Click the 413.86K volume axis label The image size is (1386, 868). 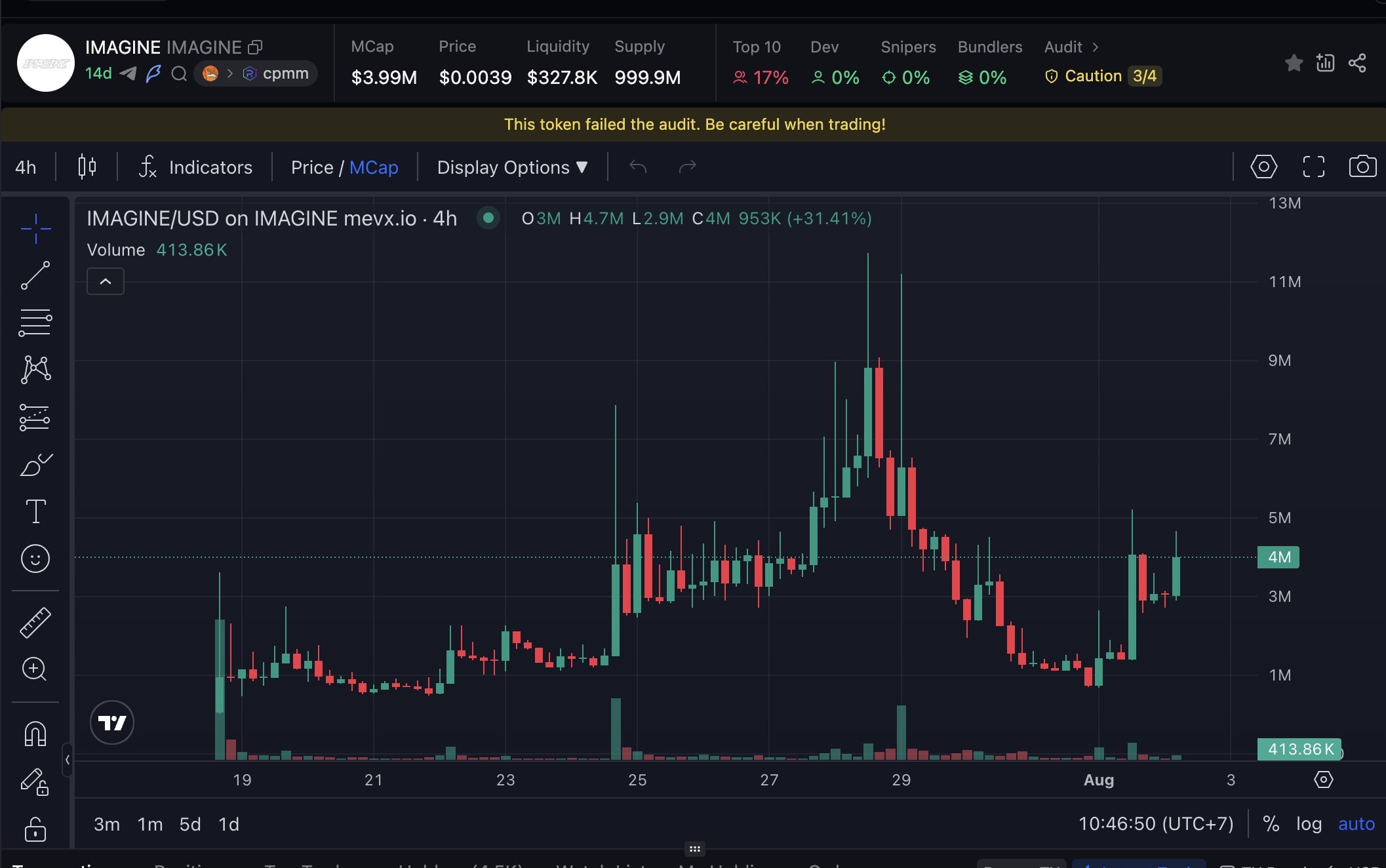(1299, 749)
